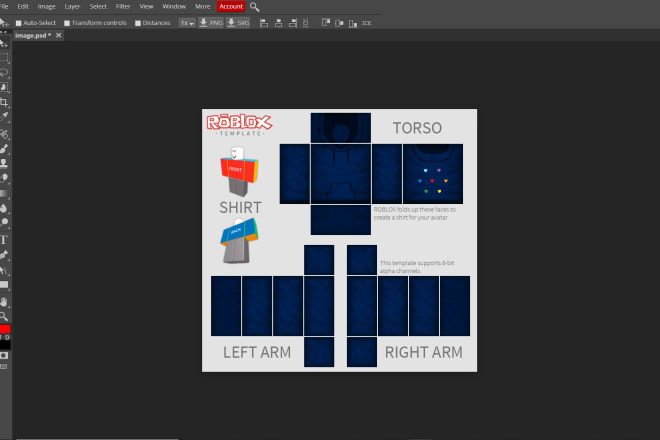This screenshot has width=660, height=440.
Task: Align layers to left edges
Action: [264, 23]
